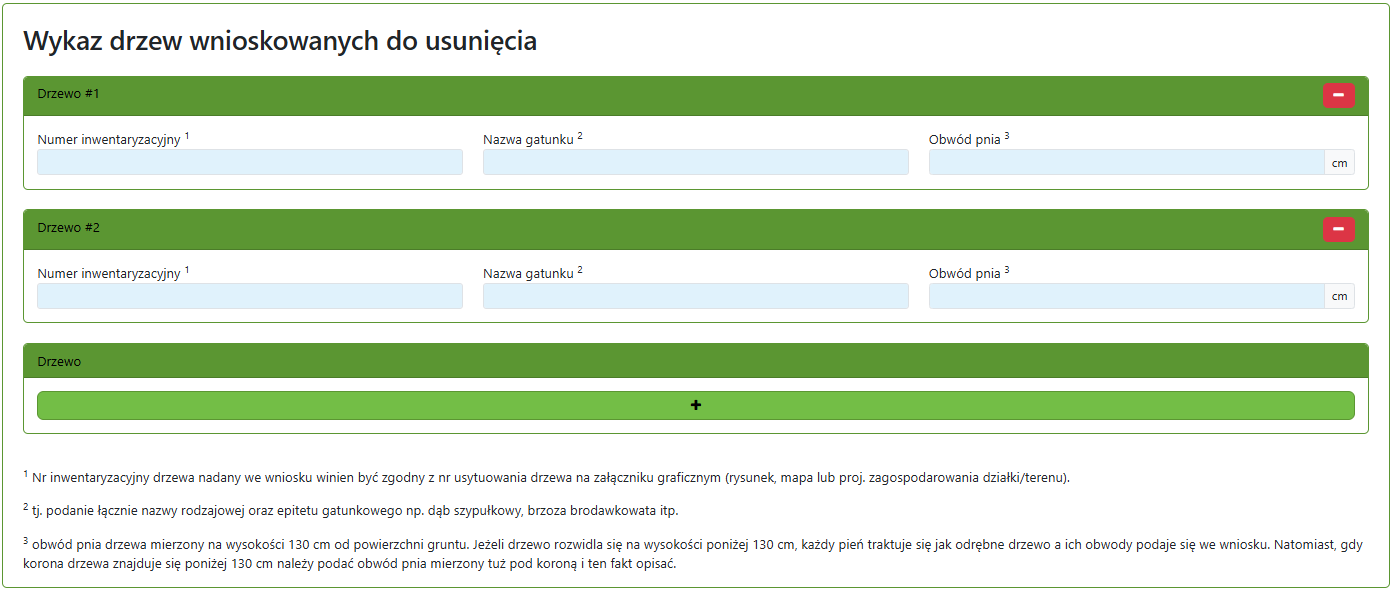
Task: Click the cm unit box in Drzewo #2
Action: [1339, 296]
